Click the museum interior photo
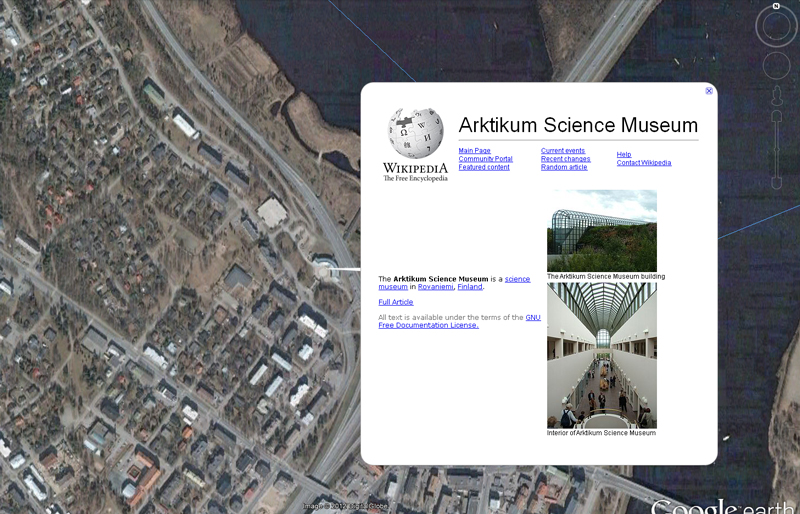Viewport: 800px width, 514px height. tap(601, 355)
